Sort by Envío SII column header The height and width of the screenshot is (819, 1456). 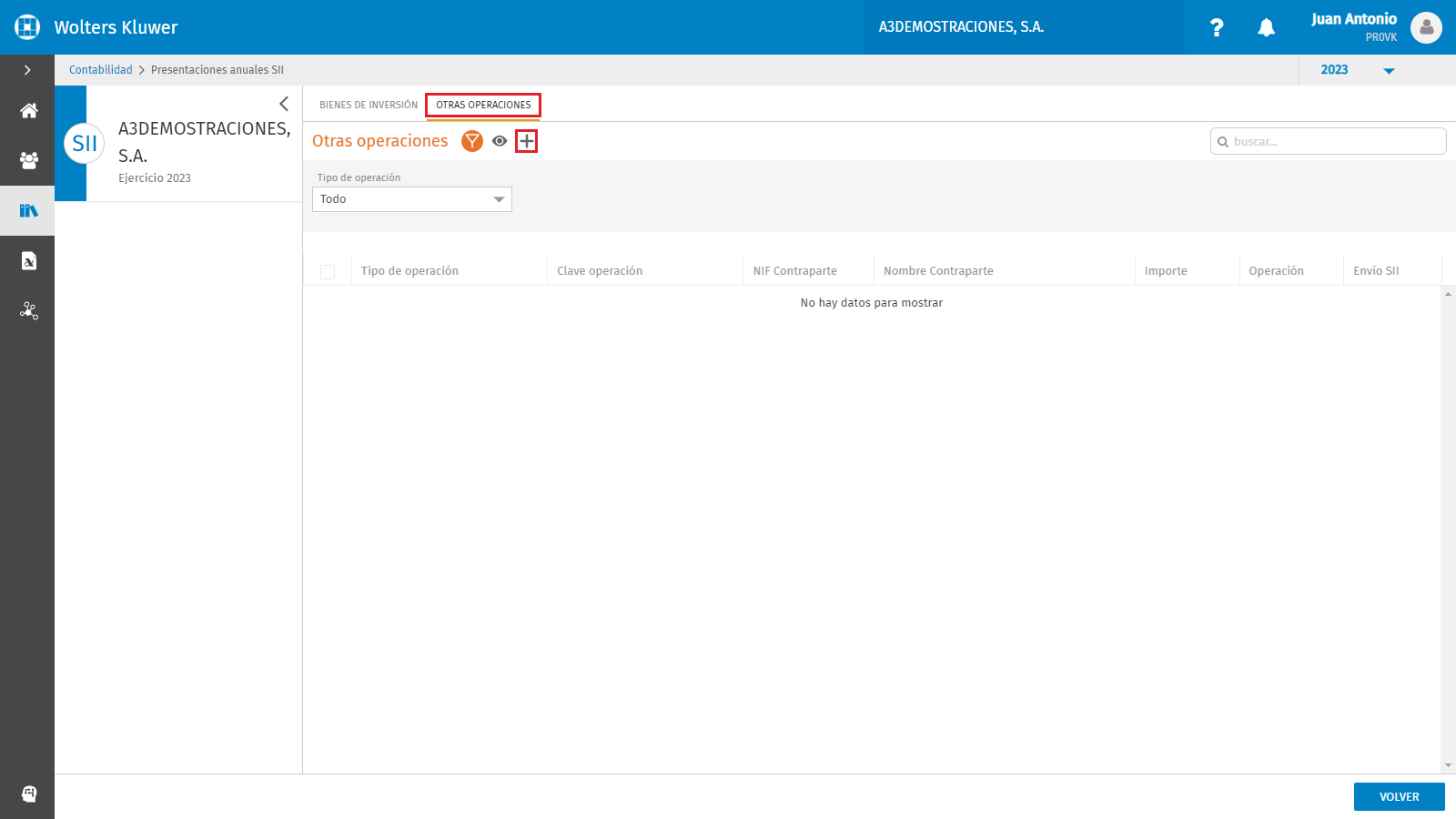1376,271
